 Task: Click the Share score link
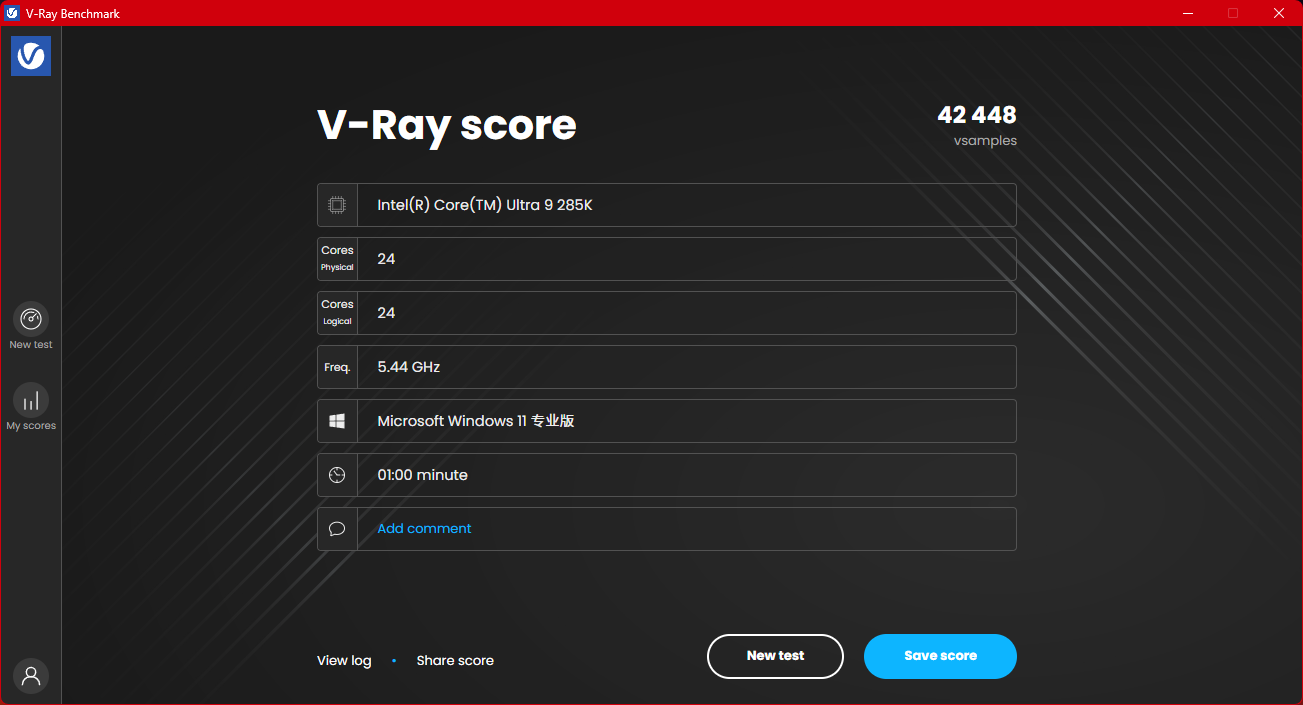[x=455, y=661]
